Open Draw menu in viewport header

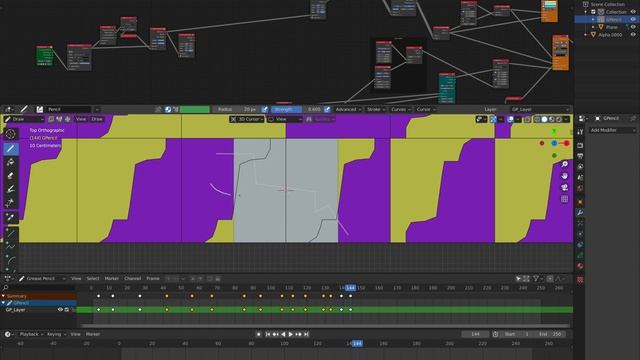pyautogui.click(x=97, y=119)
